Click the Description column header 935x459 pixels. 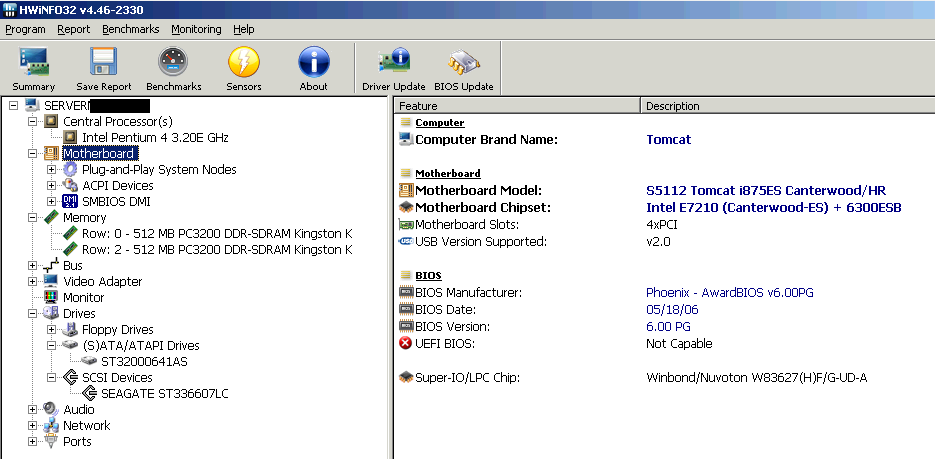[x=788, y=106]
